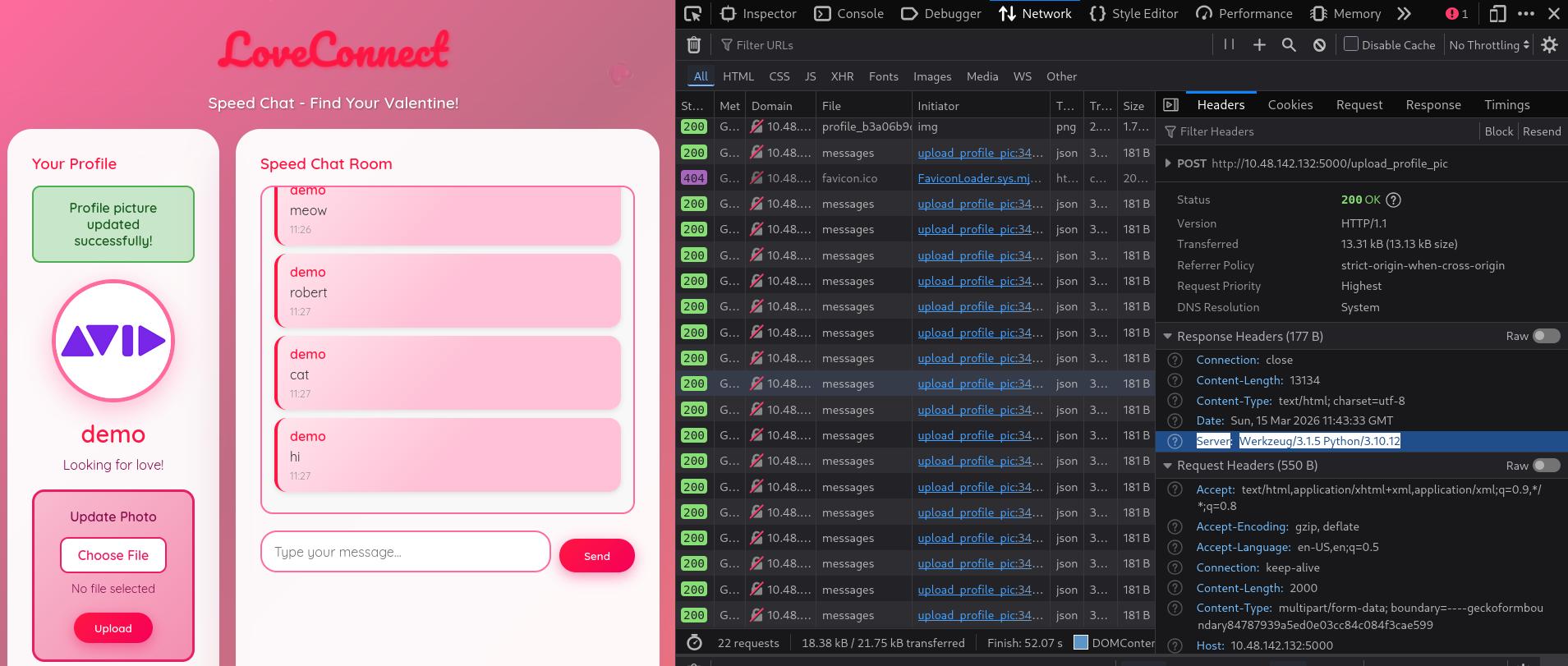
Task: Open network settings gear menu
Action: pyautogui.click(x=1549, y=45)
